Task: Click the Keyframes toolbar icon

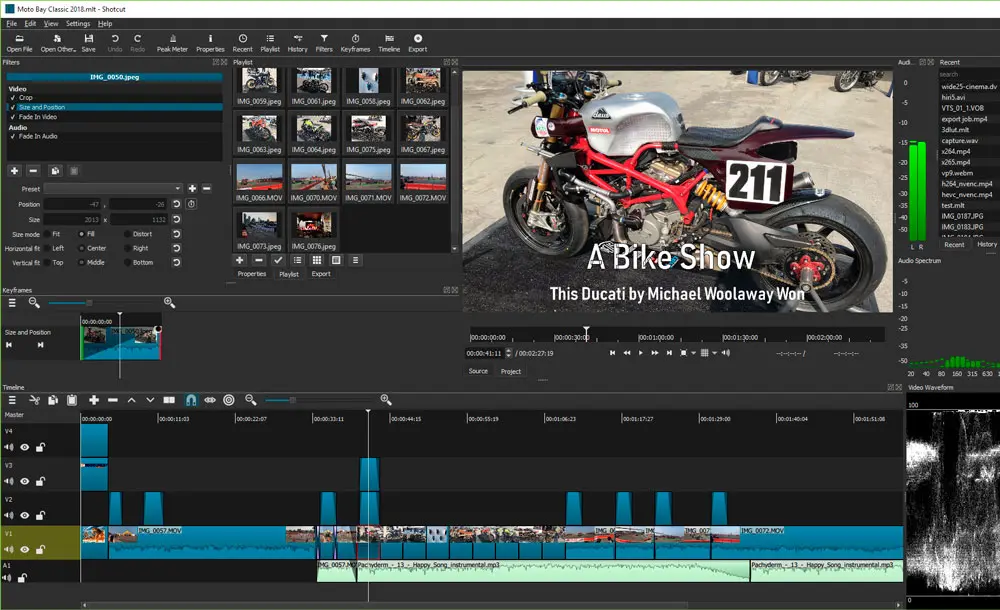Action: (355, 42)
